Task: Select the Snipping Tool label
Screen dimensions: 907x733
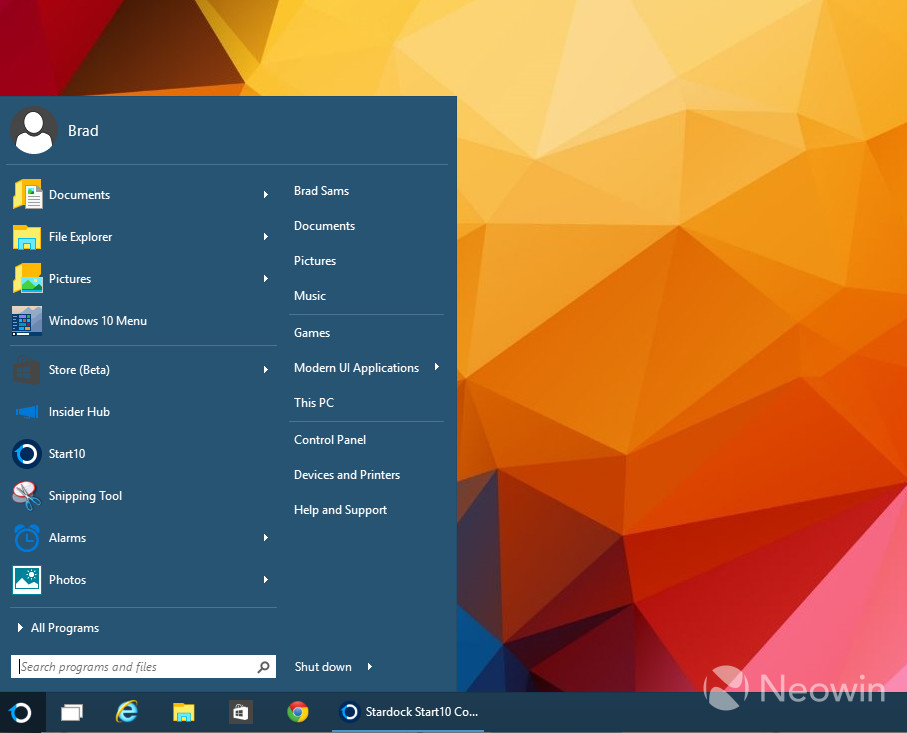Action: click(85, 496)
